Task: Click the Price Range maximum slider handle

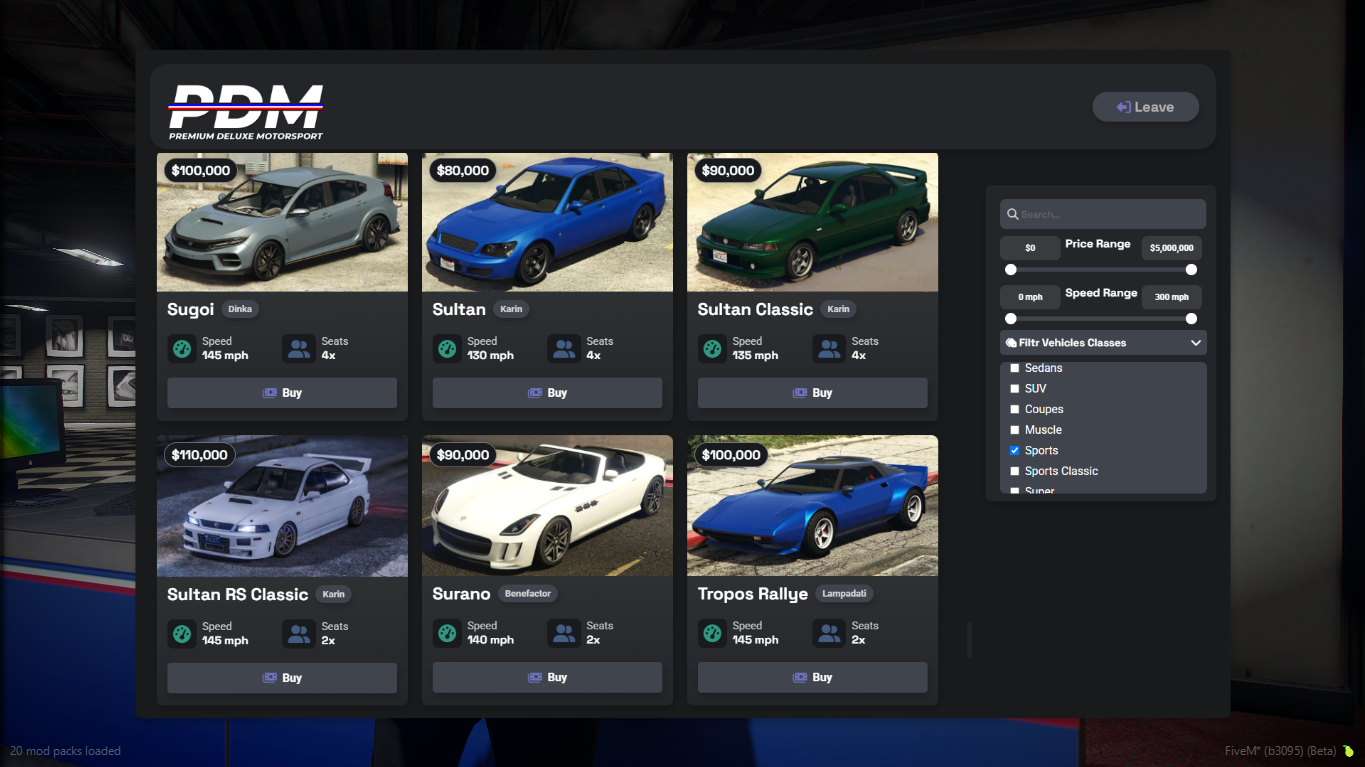Action: (1191, 270)
